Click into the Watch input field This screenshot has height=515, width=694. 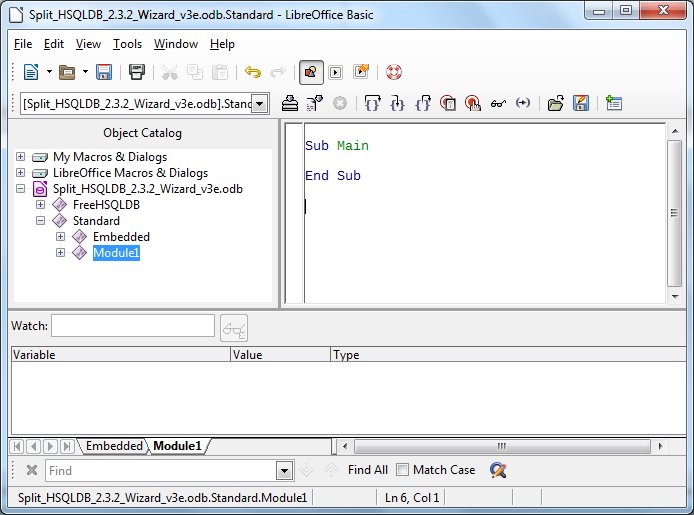(x=132, y=326)
